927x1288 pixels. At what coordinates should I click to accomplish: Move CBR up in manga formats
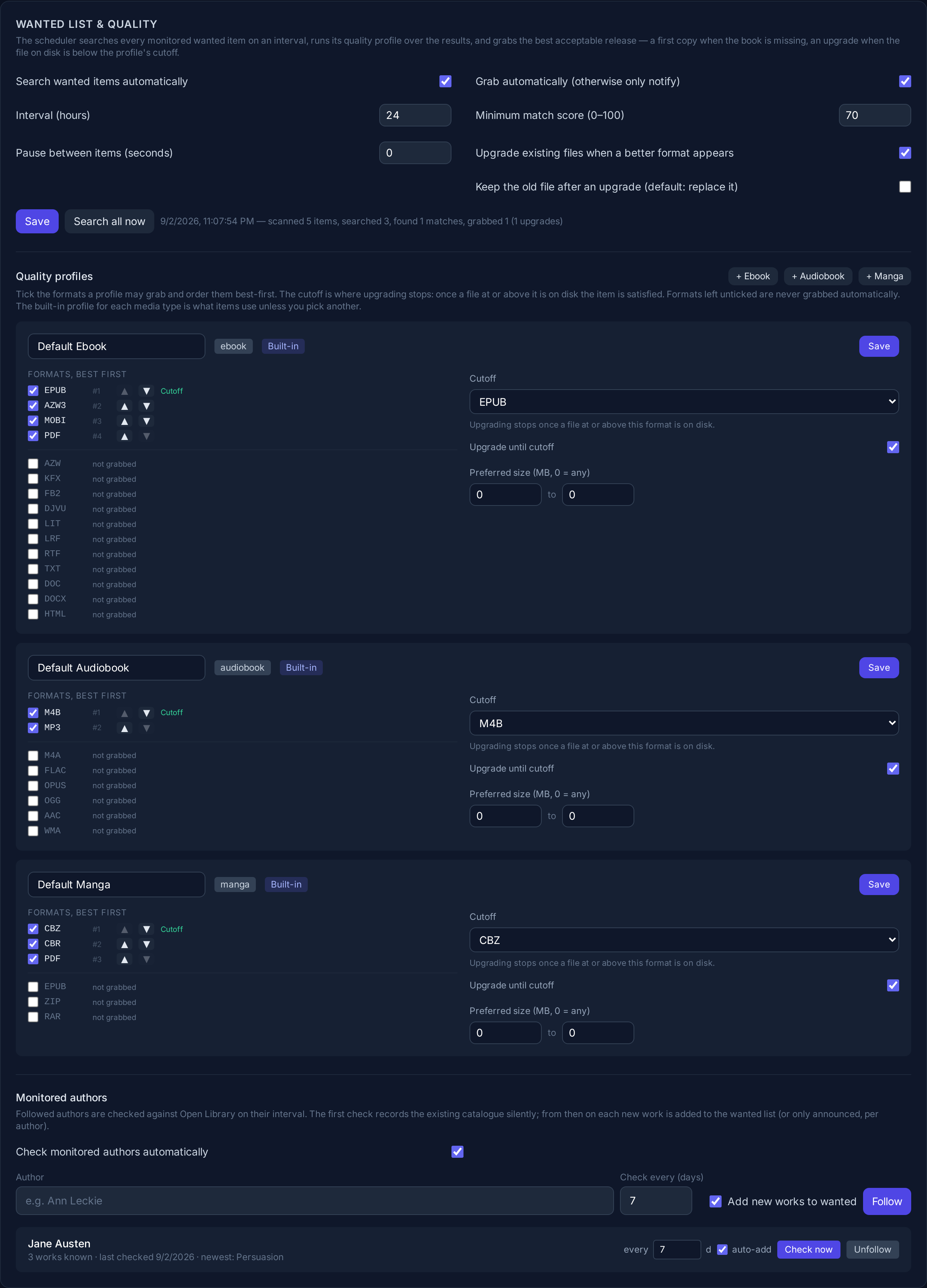point(124,944)
